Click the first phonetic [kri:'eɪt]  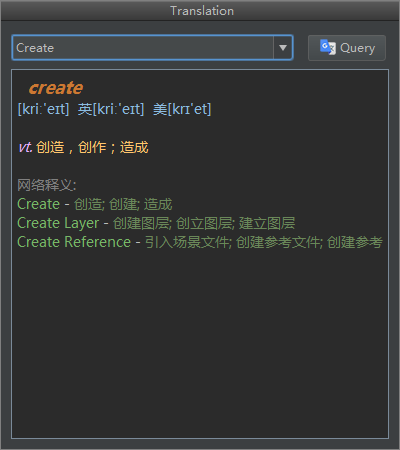(x=43, y=109)
